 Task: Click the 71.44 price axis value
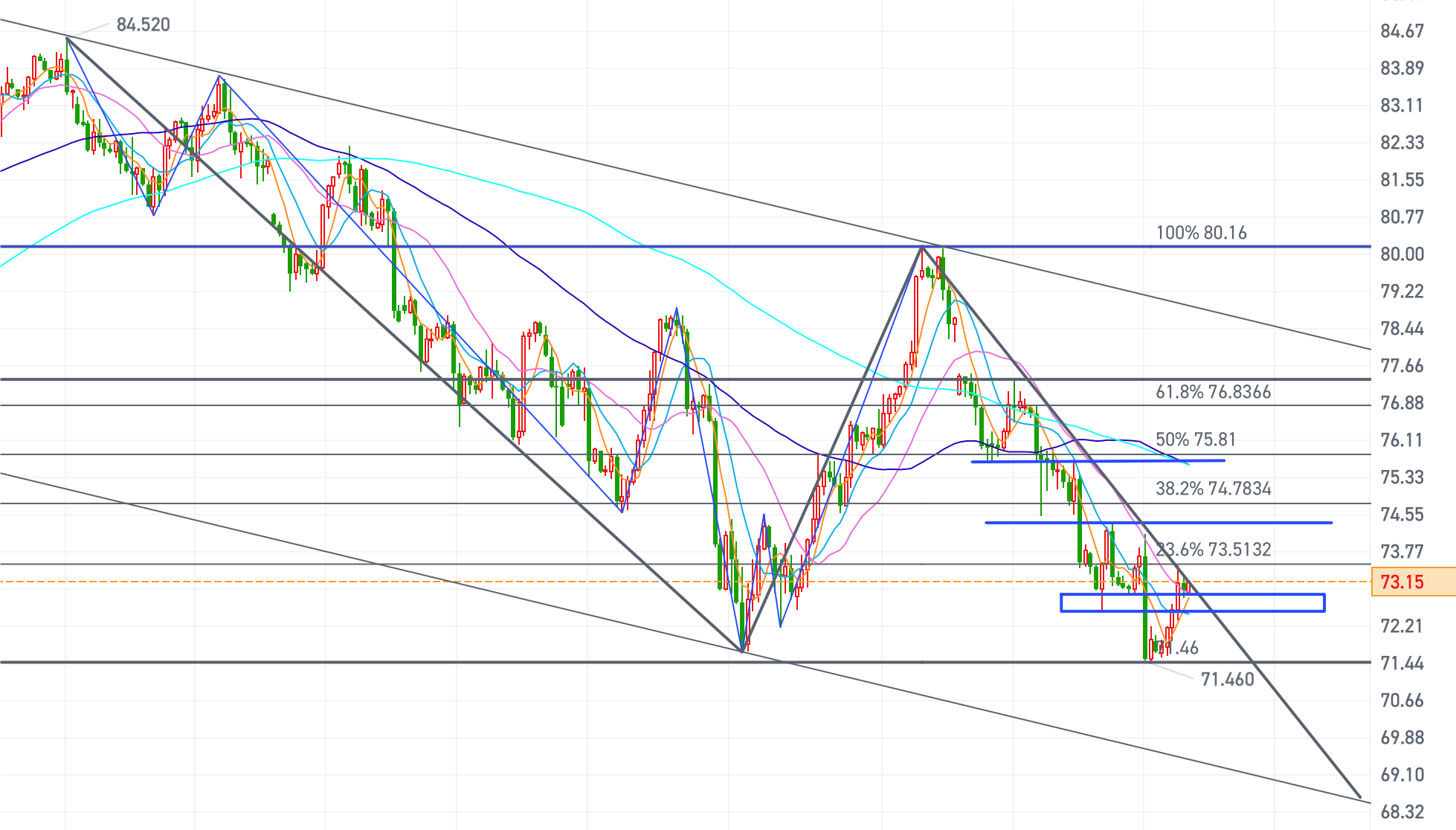click(1402, 663)
